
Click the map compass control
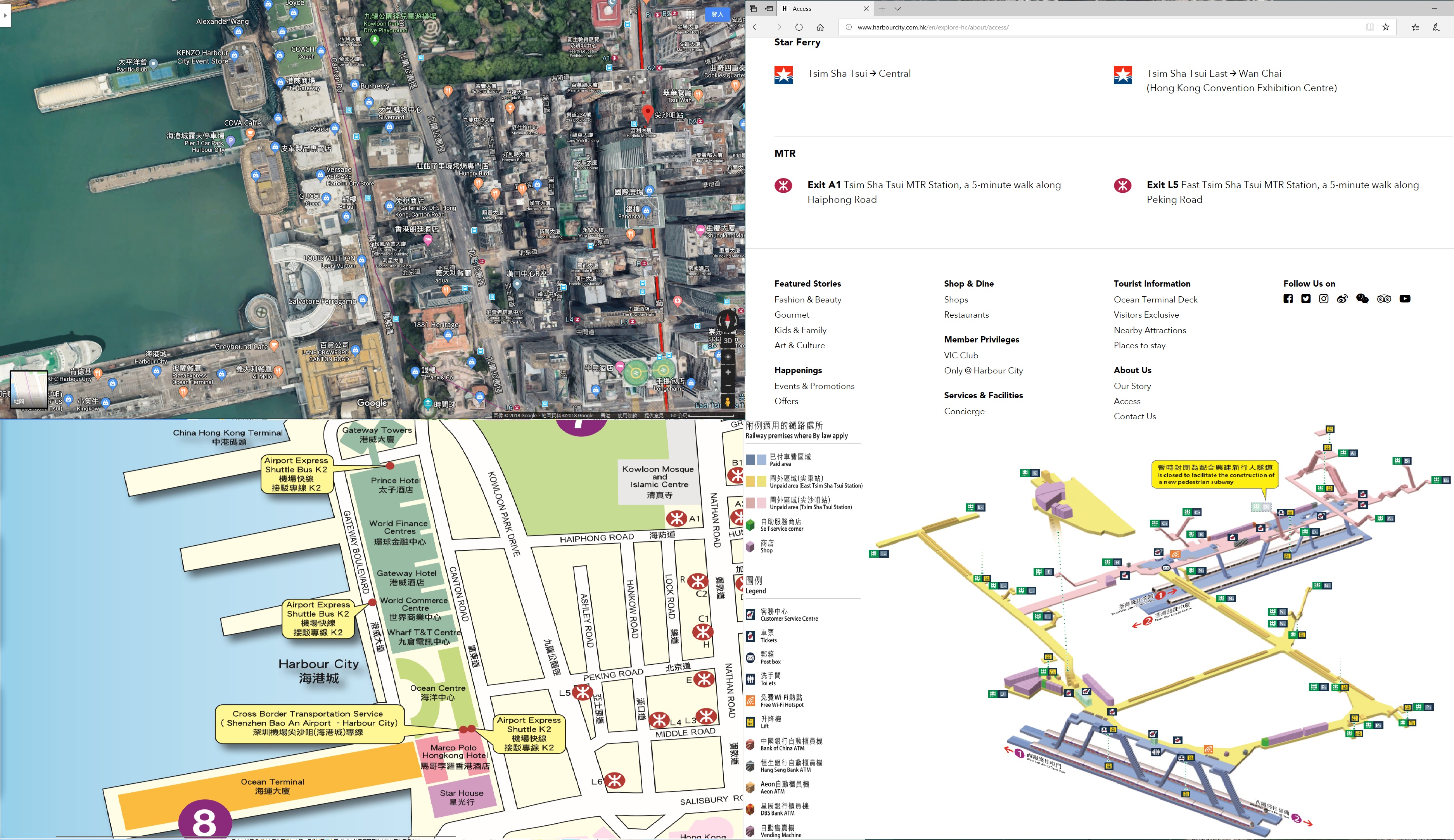coord(727,321)
